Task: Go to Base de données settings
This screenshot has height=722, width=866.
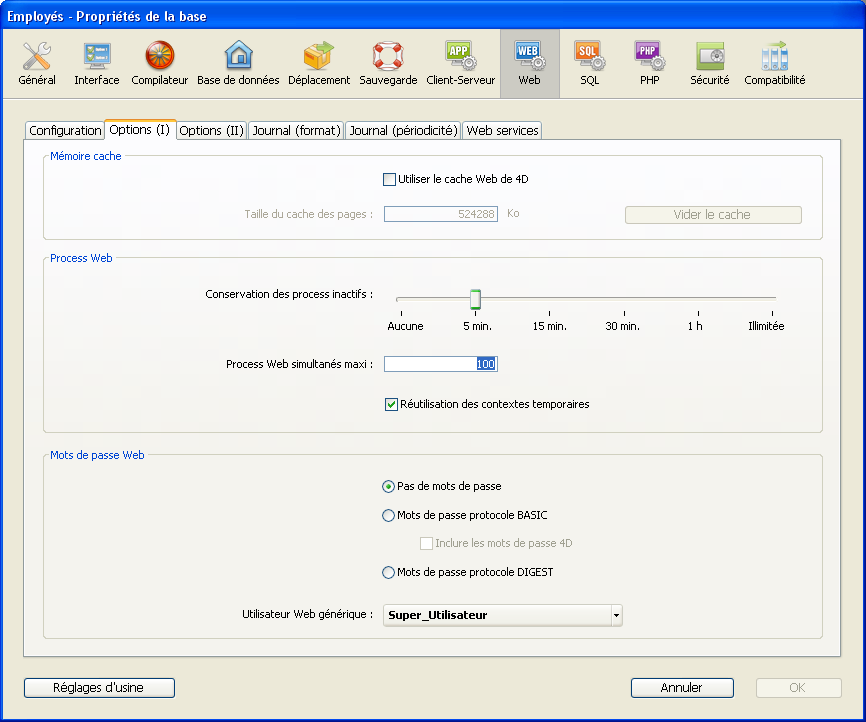Action: click(238, 63)
